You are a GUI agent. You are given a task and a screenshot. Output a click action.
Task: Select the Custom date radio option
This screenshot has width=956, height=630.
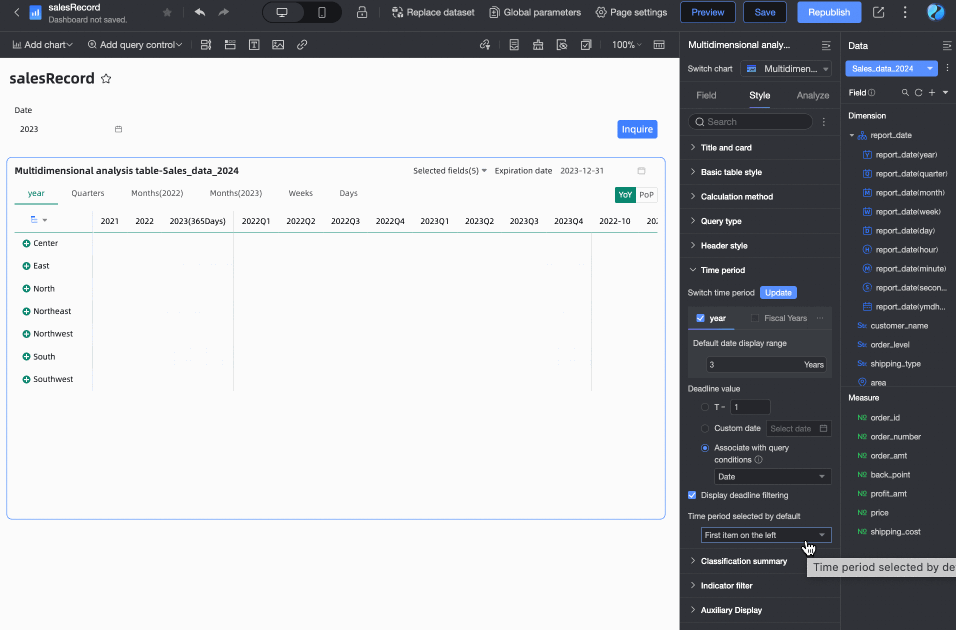point(705,428)
